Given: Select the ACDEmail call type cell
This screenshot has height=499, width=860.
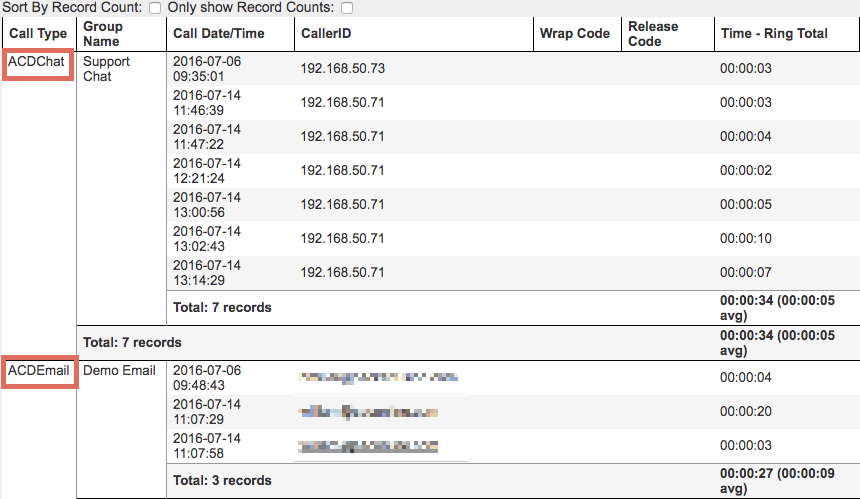Looking at the screenshot, I should pos(39,371).
